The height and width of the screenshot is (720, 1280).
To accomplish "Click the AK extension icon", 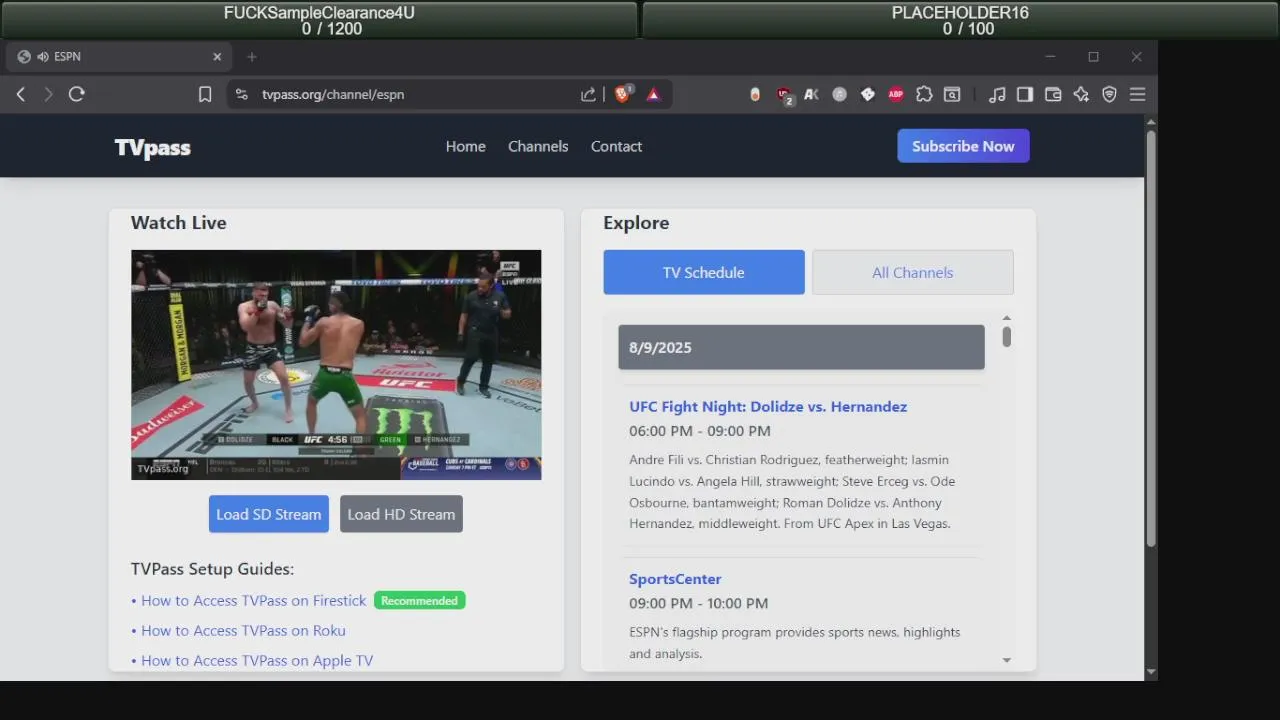I will (x=811, y=94).
